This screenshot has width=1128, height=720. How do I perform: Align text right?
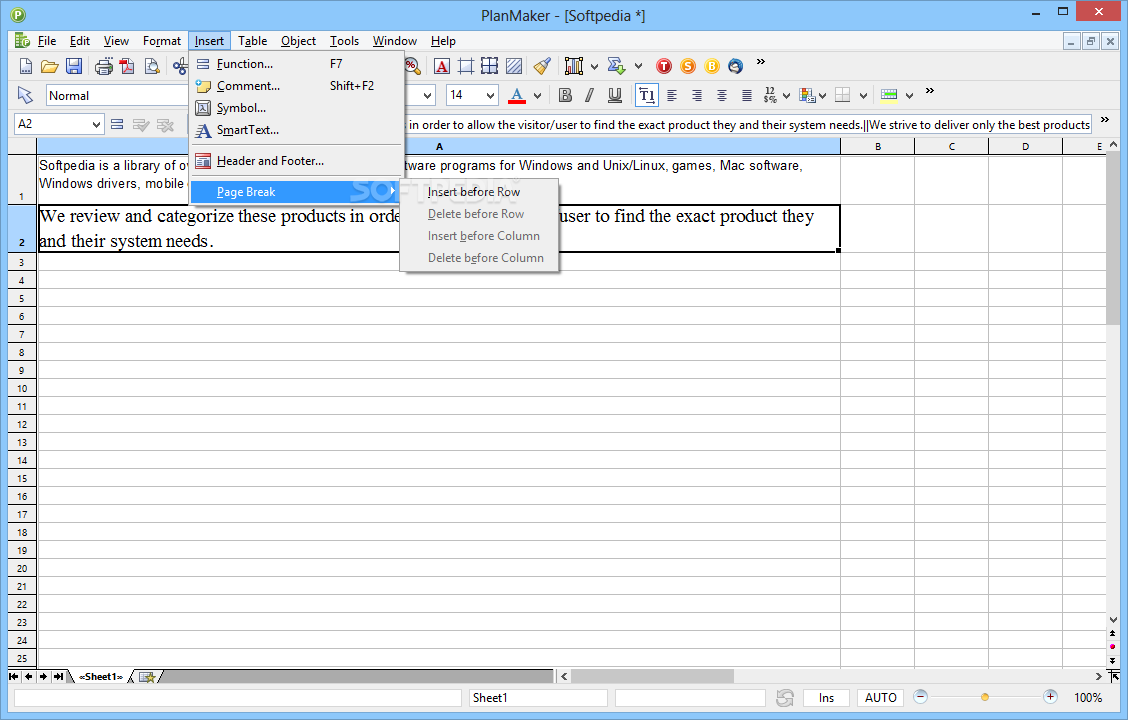(696, 95)
